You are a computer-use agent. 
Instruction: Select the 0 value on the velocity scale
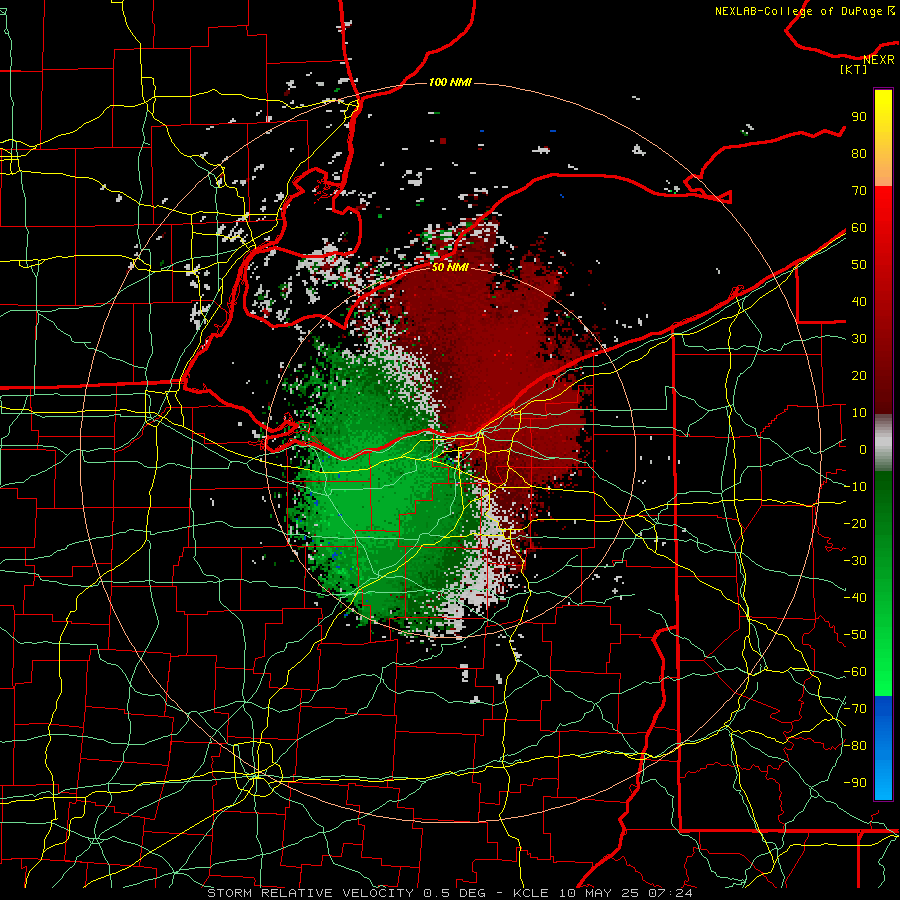click(863, 450)
